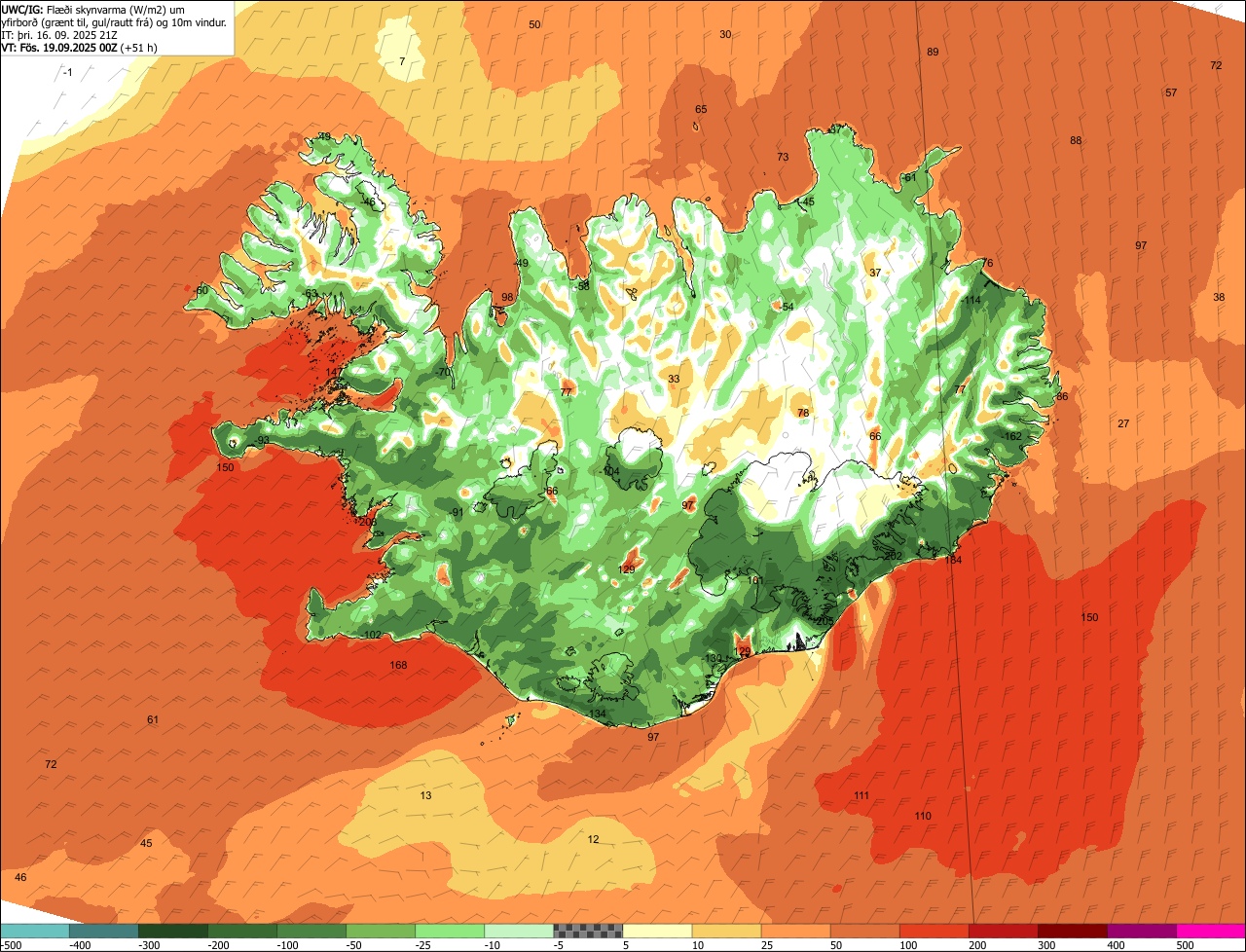Image resolution: width=1246 pixels, height=952 pixels.
Task: Click the '-93' value on the map
Action: [261, 441]
